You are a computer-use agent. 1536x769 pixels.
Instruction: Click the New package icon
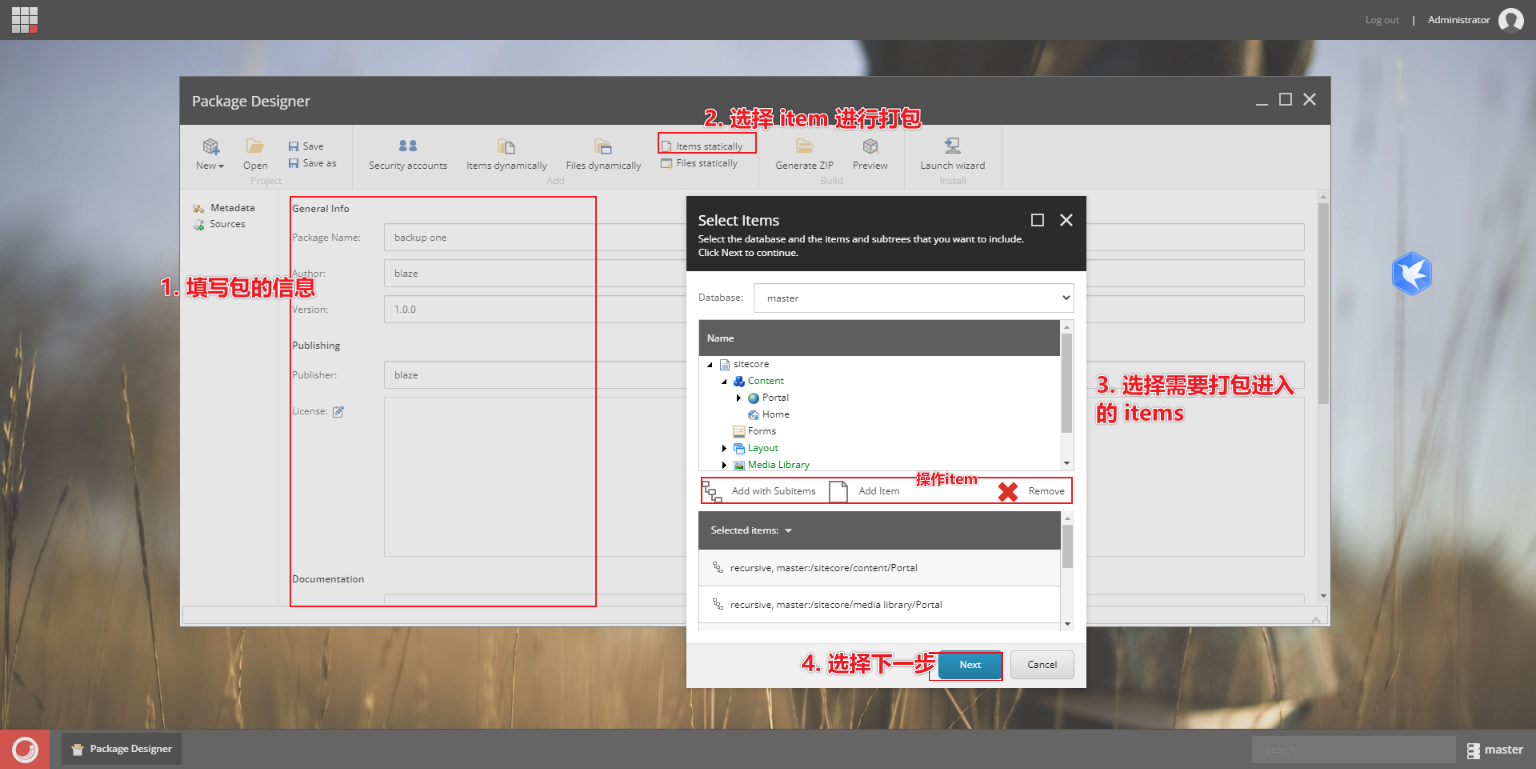(210, 146)
